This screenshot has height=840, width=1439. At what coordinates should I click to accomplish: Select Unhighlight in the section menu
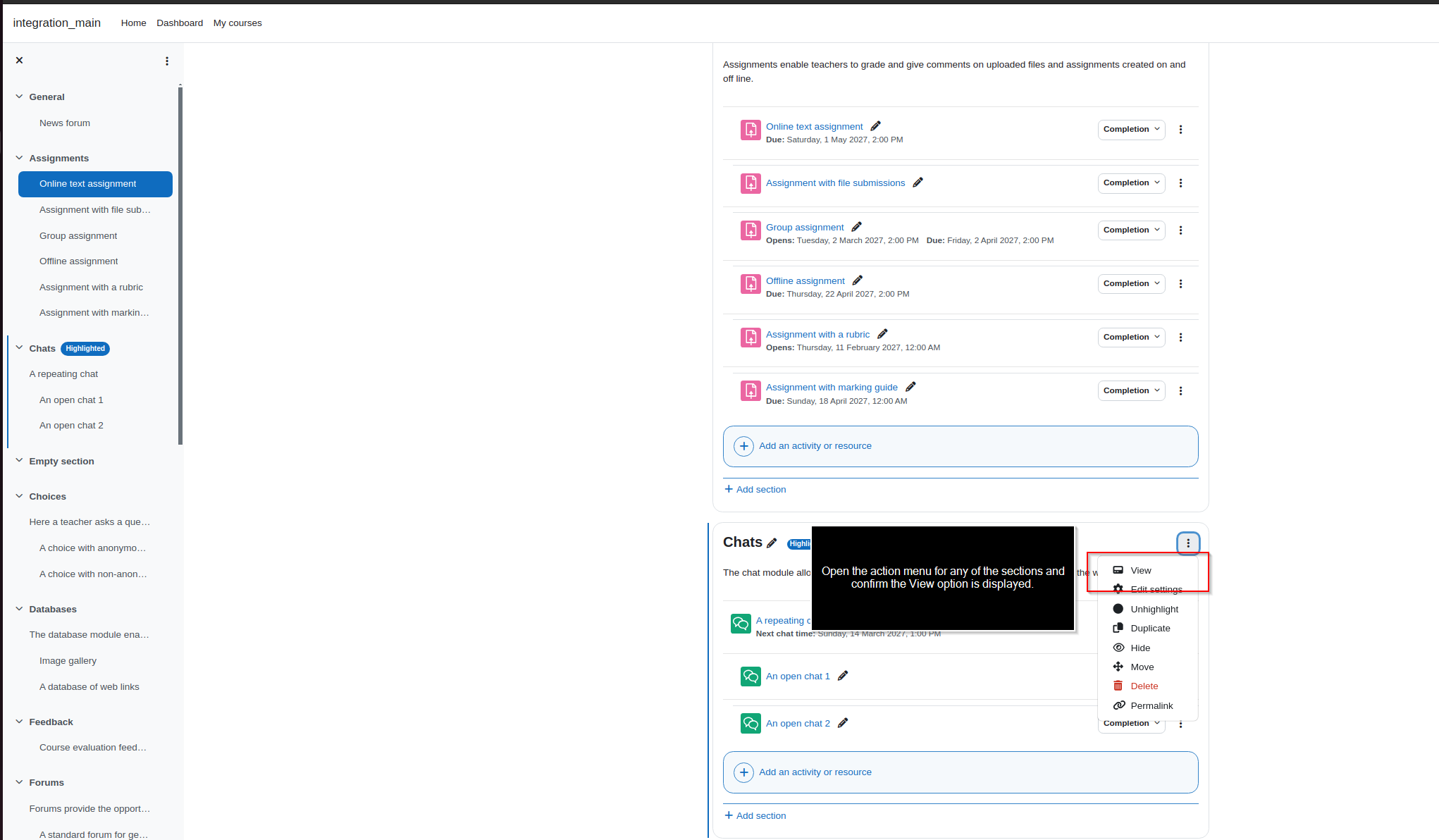[1147, 610]
